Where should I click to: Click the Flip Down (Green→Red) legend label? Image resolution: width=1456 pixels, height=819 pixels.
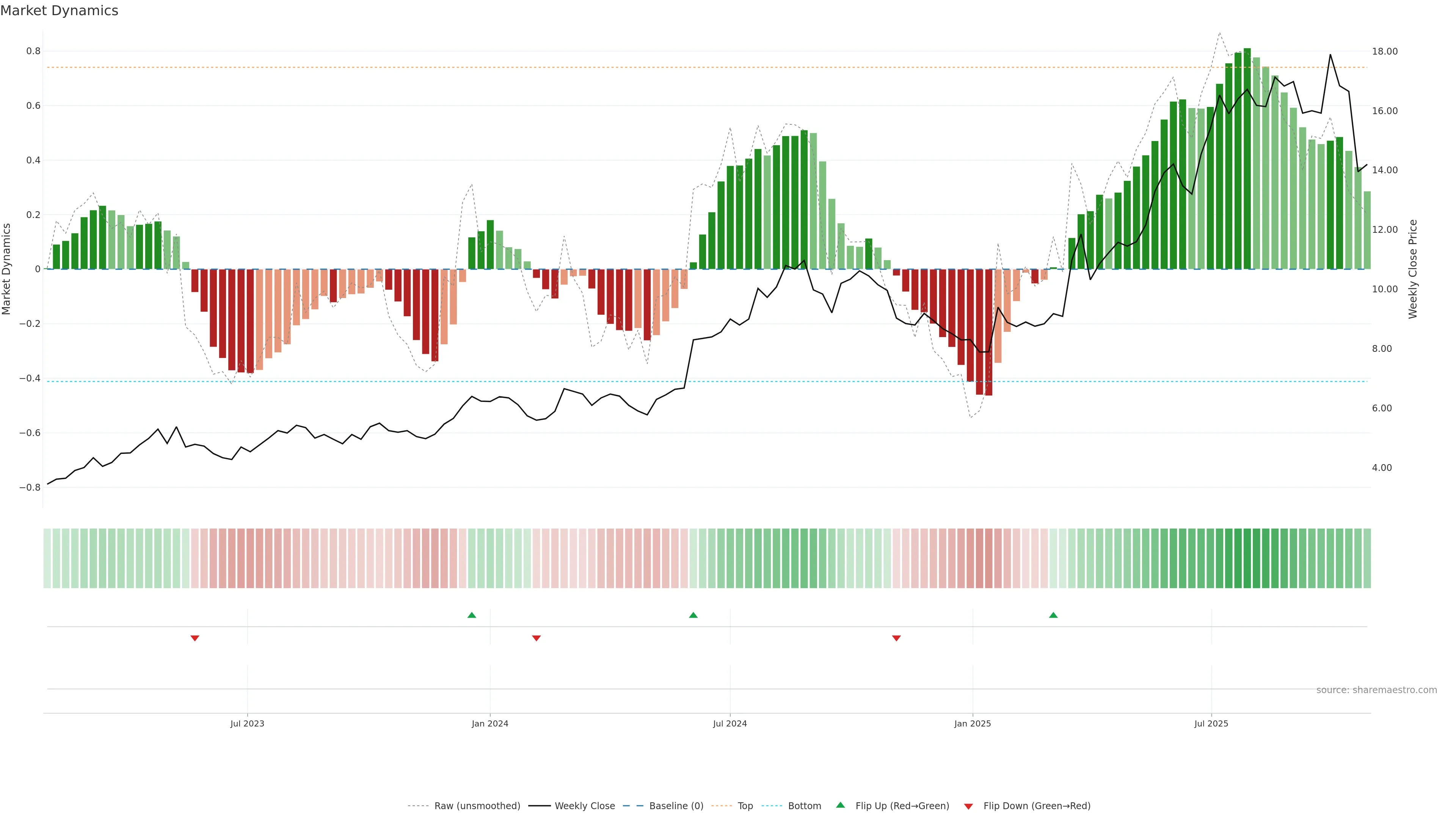point(1037,806)
